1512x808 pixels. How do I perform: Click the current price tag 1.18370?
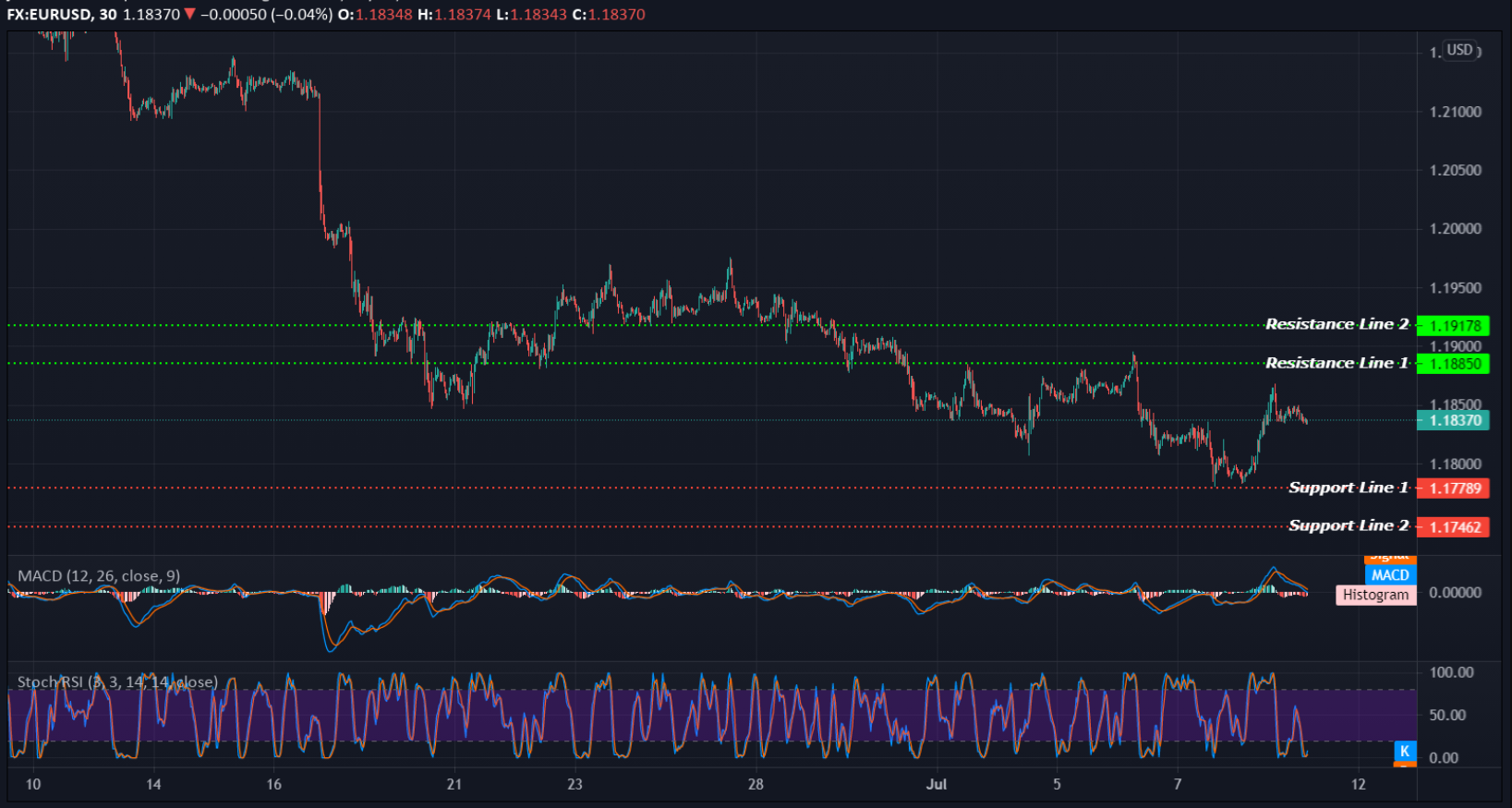pos(1453,420)
